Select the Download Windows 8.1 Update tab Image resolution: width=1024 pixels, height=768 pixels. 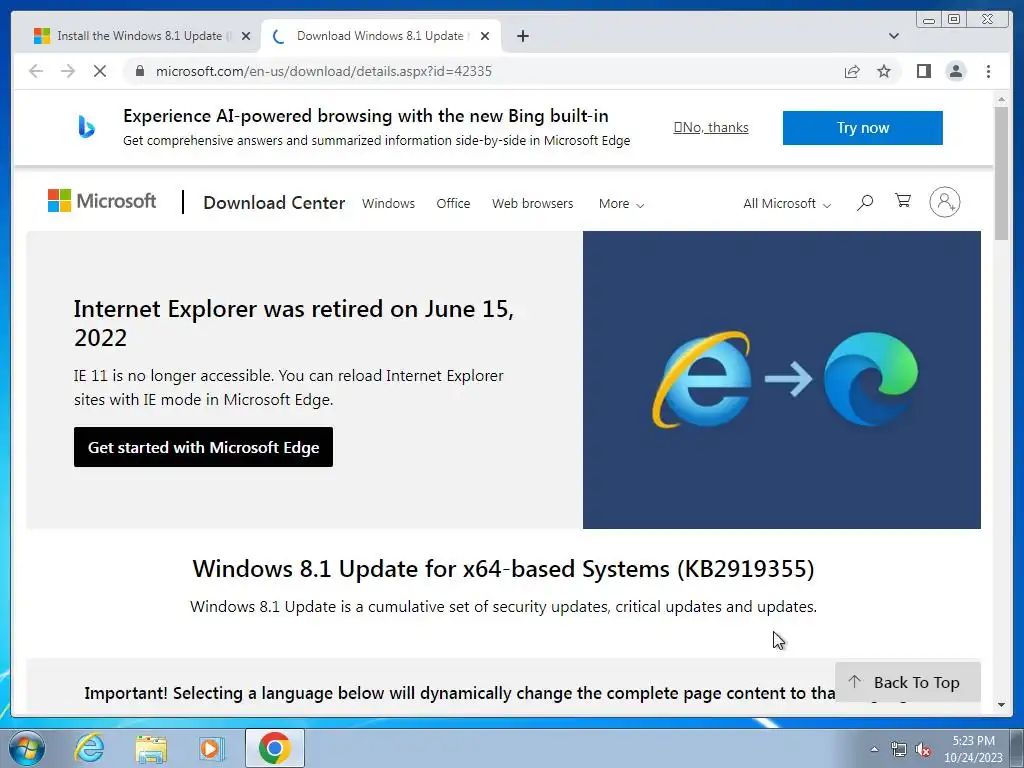click(380, 36)
